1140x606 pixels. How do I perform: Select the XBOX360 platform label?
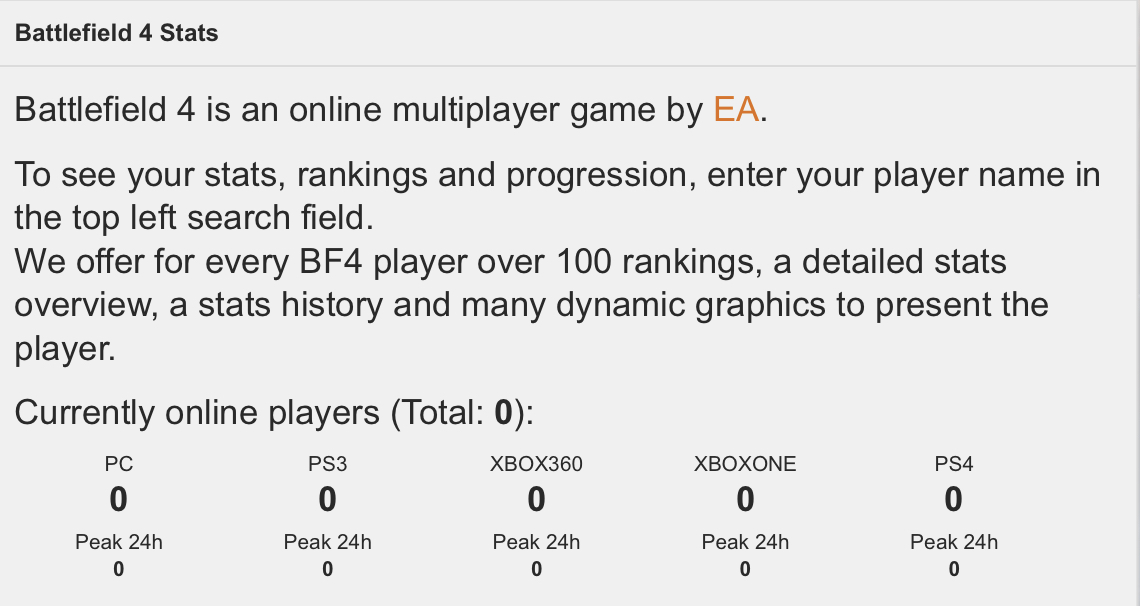[536, 464]
